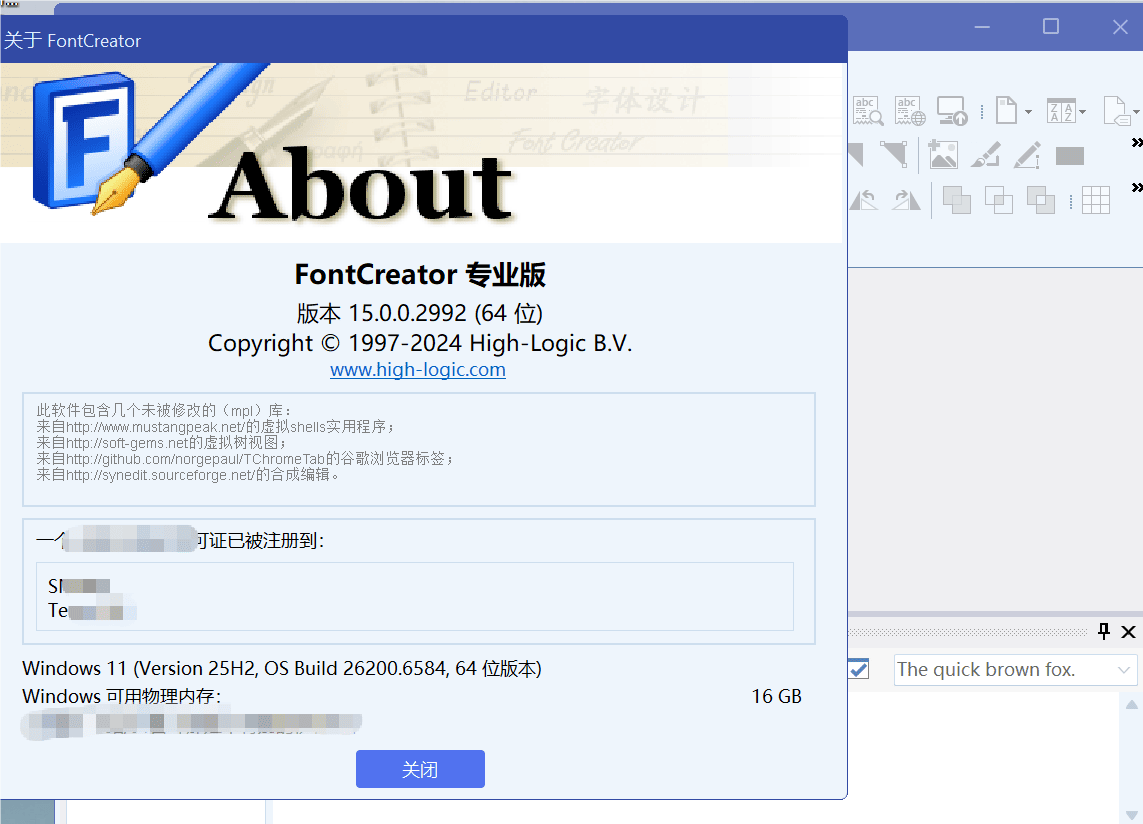Select the draw contour pencil tool

click(x=1026, y=155)
